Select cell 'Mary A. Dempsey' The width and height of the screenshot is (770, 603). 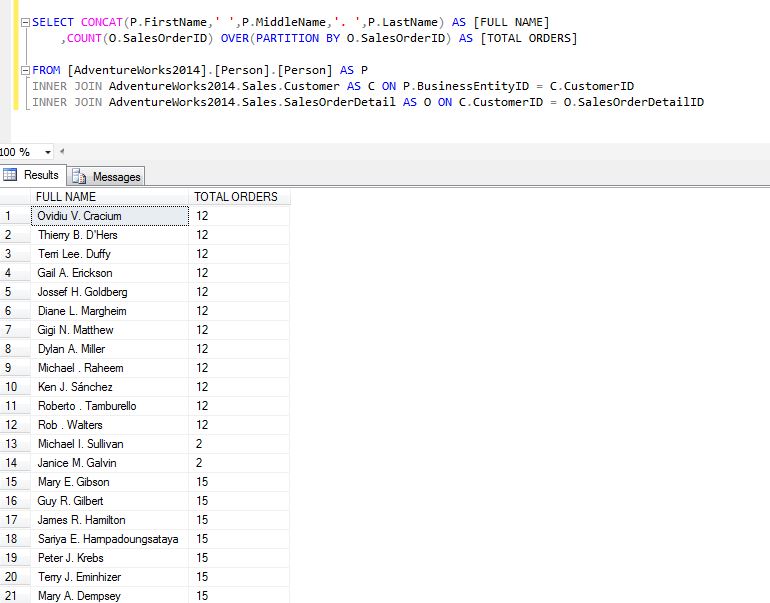point(110,596)
